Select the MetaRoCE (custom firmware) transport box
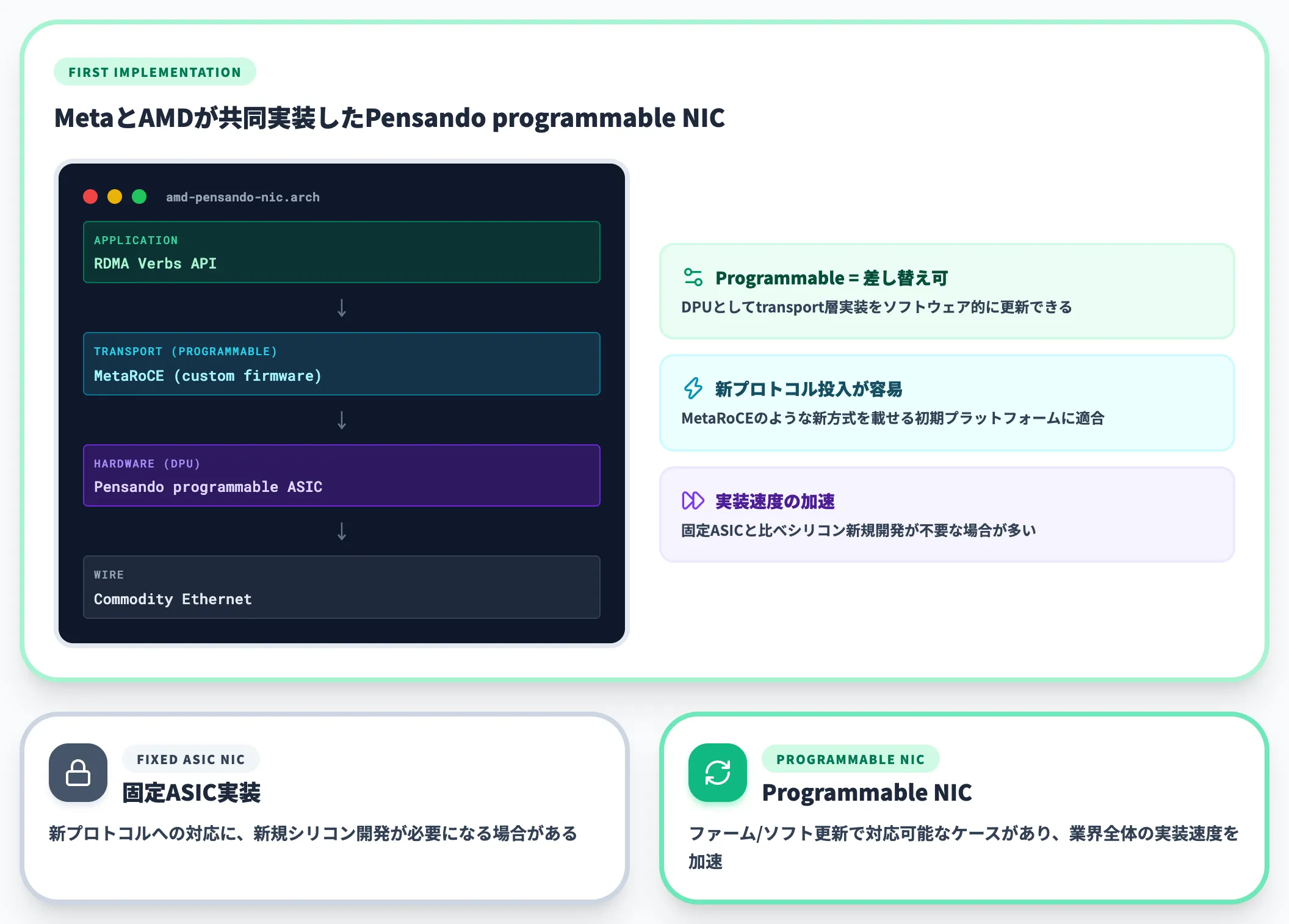This screenshot has width=1289, height=924. (342, 364)
